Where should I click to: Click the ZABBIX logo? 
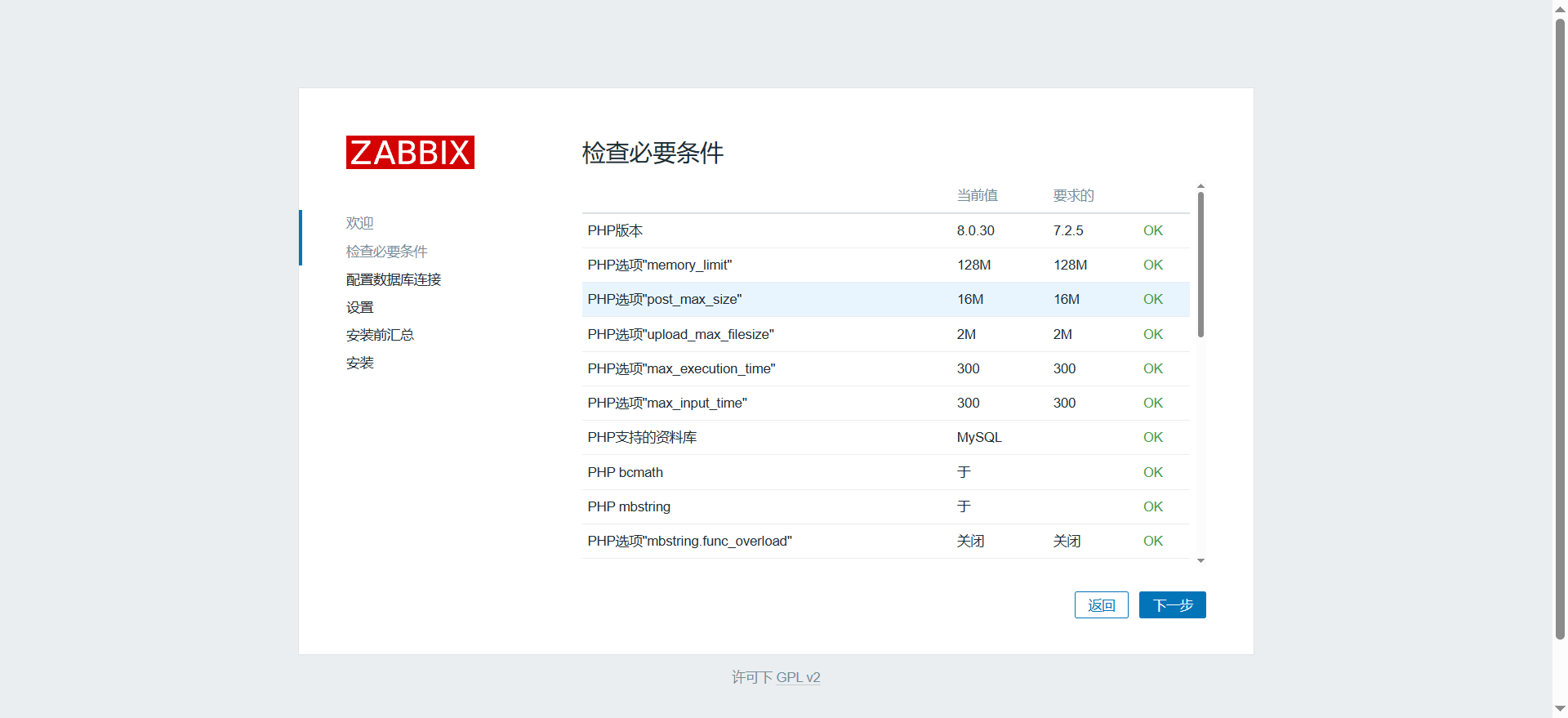coord(410,153)
